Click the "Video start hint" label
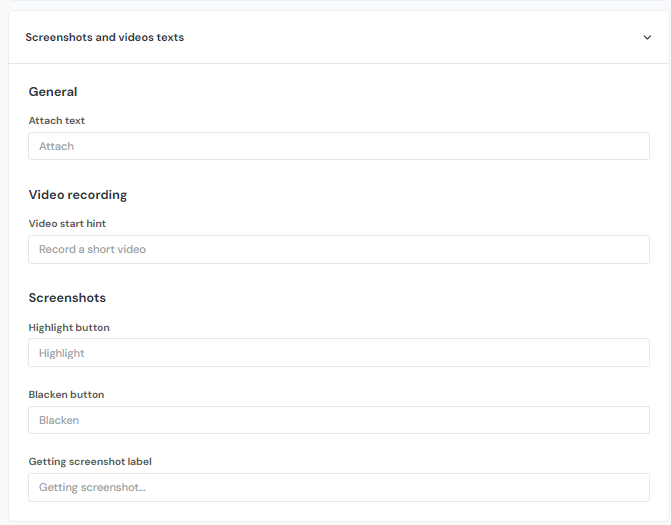671x525 pixels. (x=67, y=224)
